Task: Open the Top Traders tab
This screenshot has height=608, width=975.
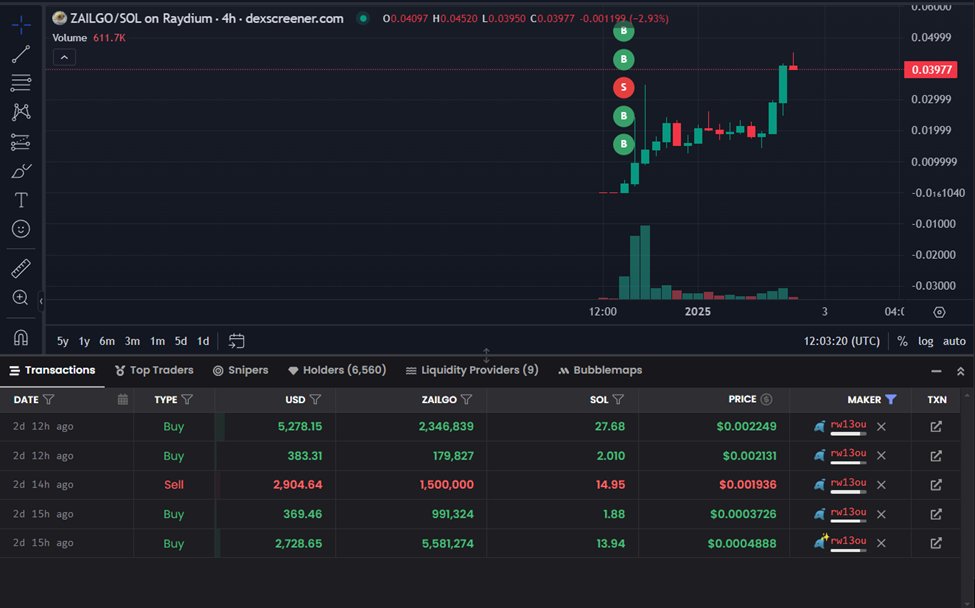Action: tap(154, 371)
